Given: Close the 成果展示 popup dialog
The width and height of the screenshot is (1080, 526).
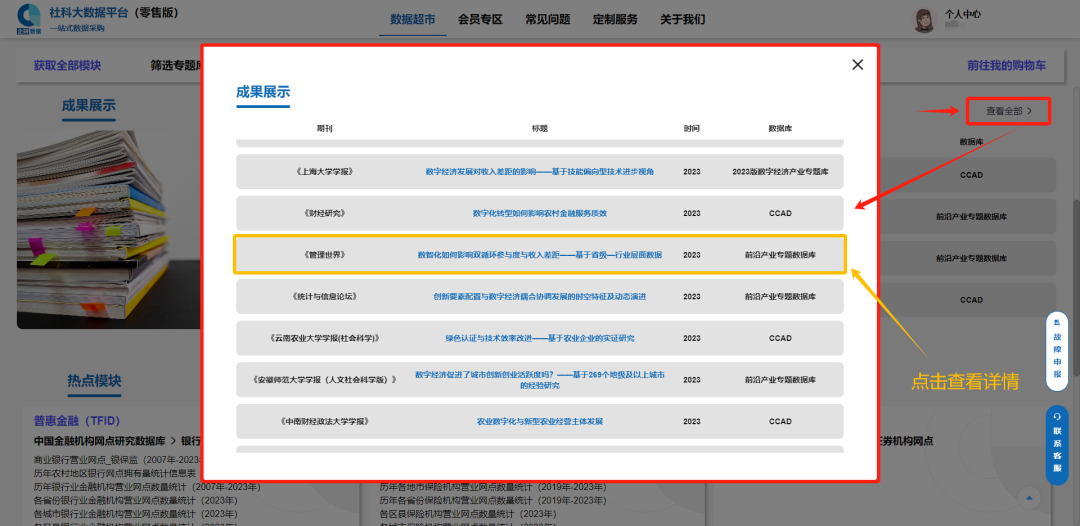Looking at the screenshot, I should 858,65.
